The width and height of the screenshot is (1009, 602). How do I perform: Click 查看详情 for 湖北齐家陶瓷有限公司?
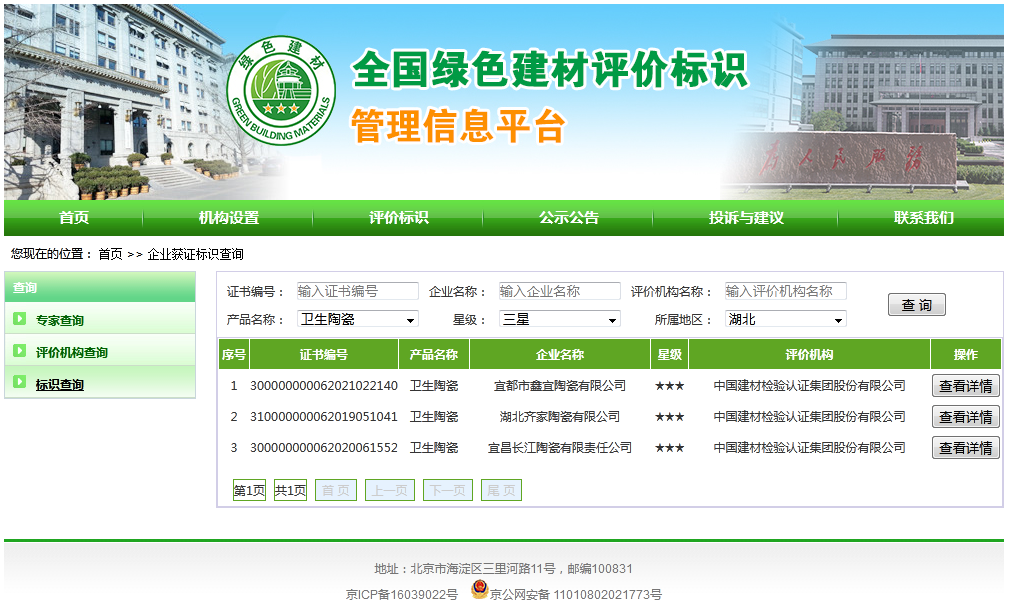(x=965, y=417)
